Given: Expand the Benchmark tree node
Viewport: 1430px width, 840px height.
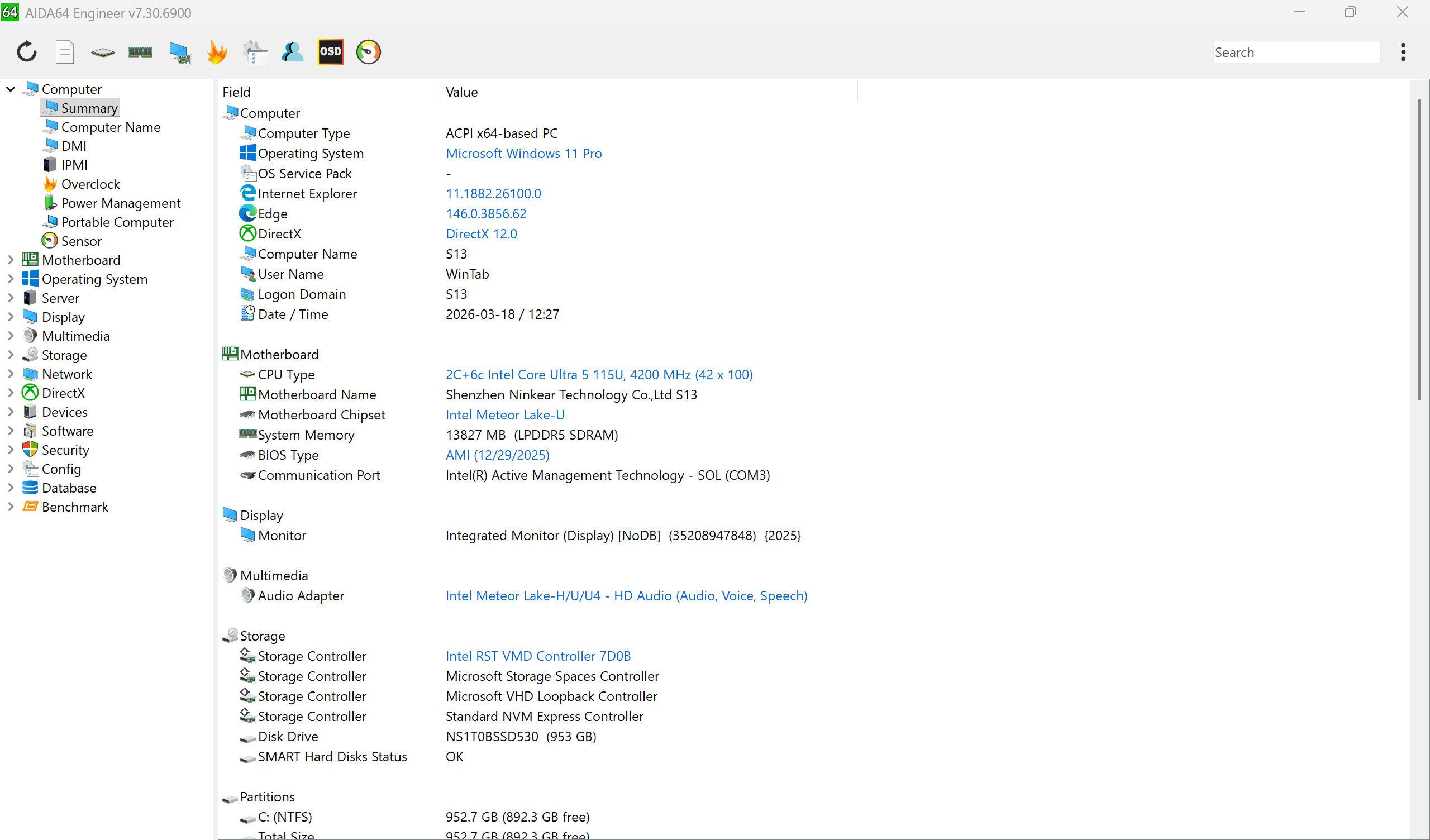Looking at the screenshot, I should pyautogui.click(x=11, y=507).
